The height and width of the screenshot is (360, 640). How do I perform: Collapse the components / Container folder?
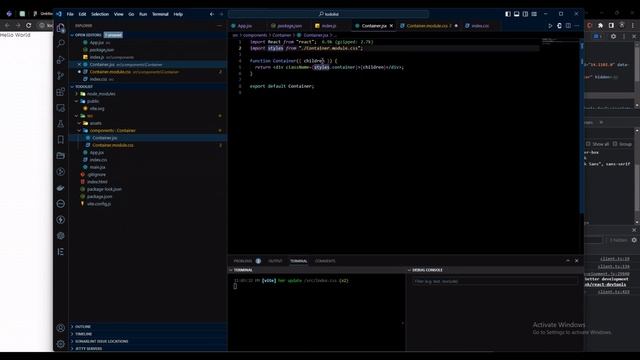pos(79,131)
